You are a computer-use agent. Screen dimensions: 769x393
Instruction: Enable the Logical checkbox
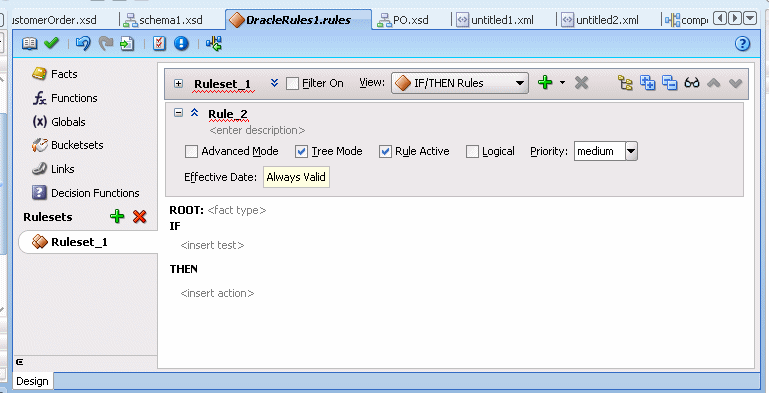pos(472,151)
